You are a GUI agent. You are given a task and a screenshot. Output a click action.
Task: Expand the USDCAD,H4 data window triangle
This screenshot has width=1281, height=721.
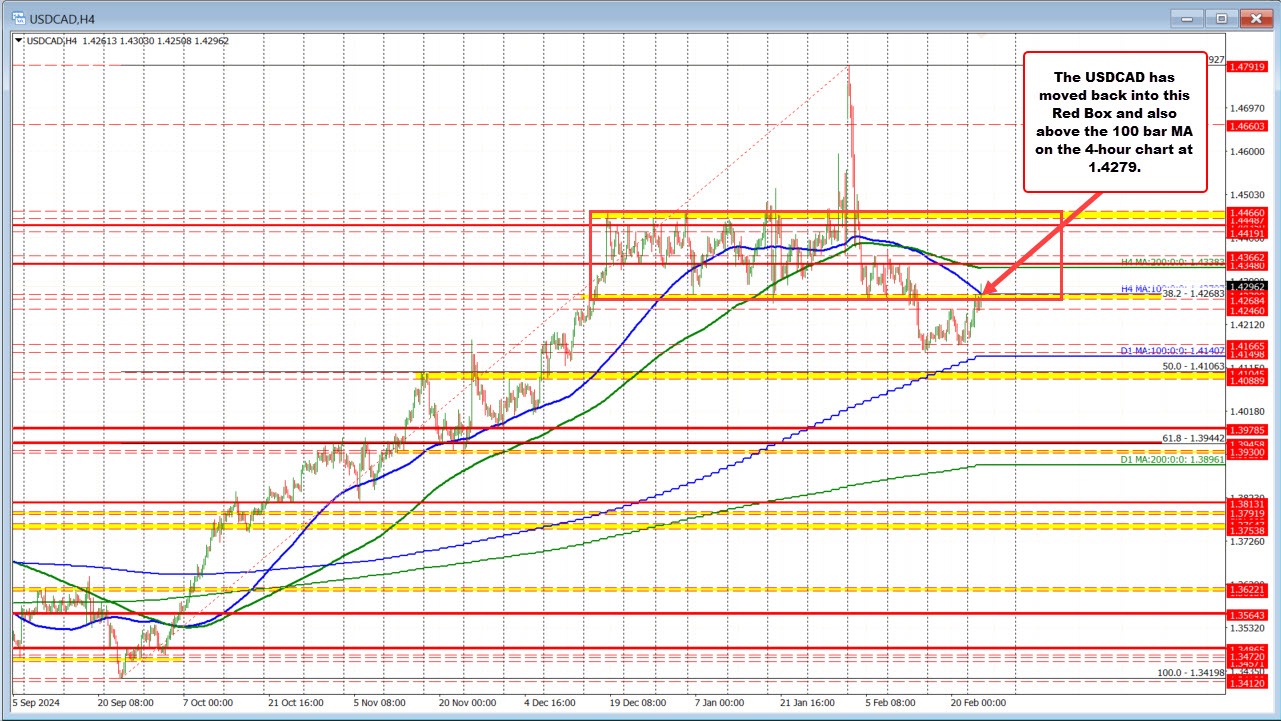16,40
